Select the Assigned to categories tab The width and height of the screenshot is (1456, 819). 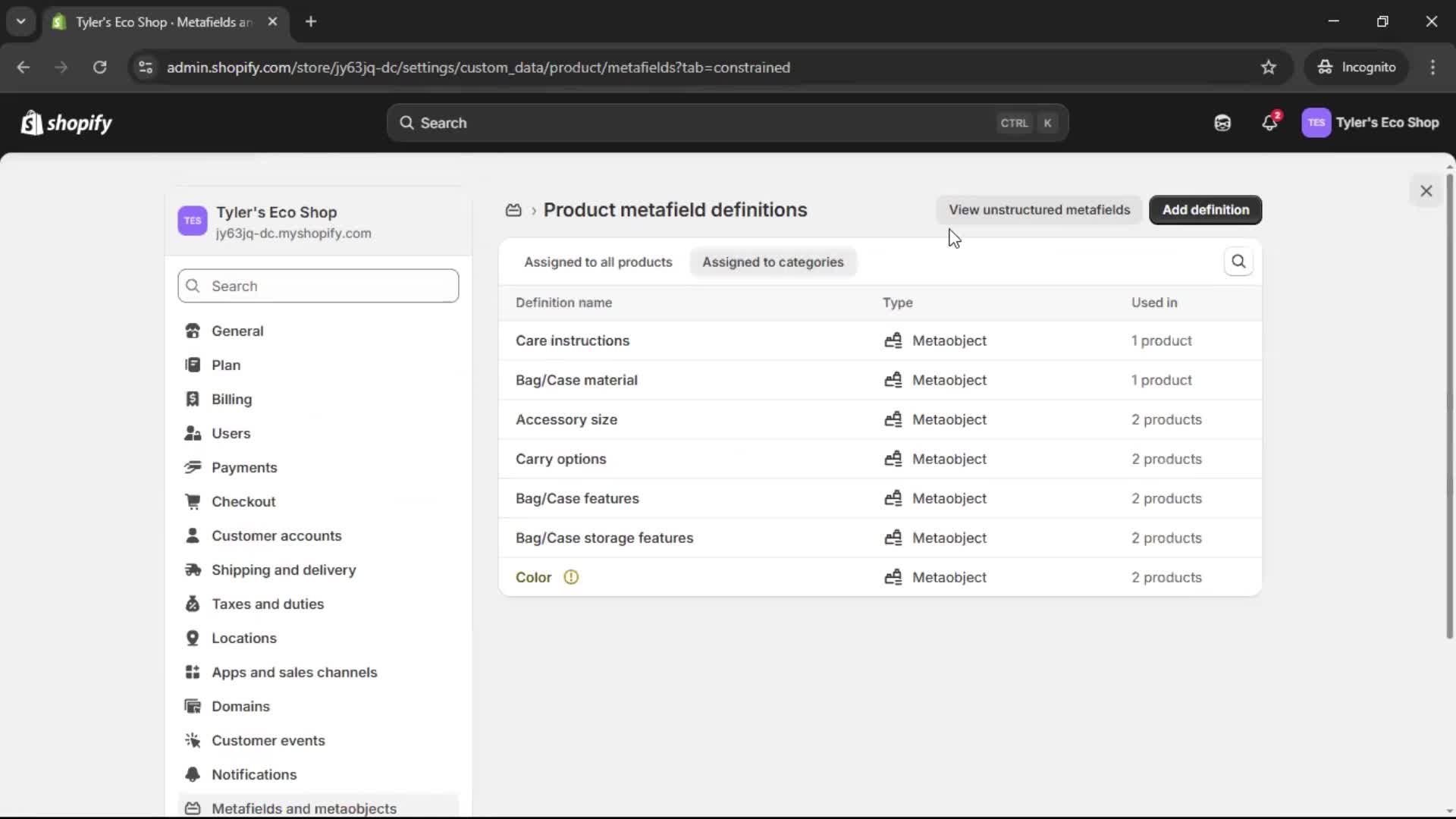tap(773, 262)
